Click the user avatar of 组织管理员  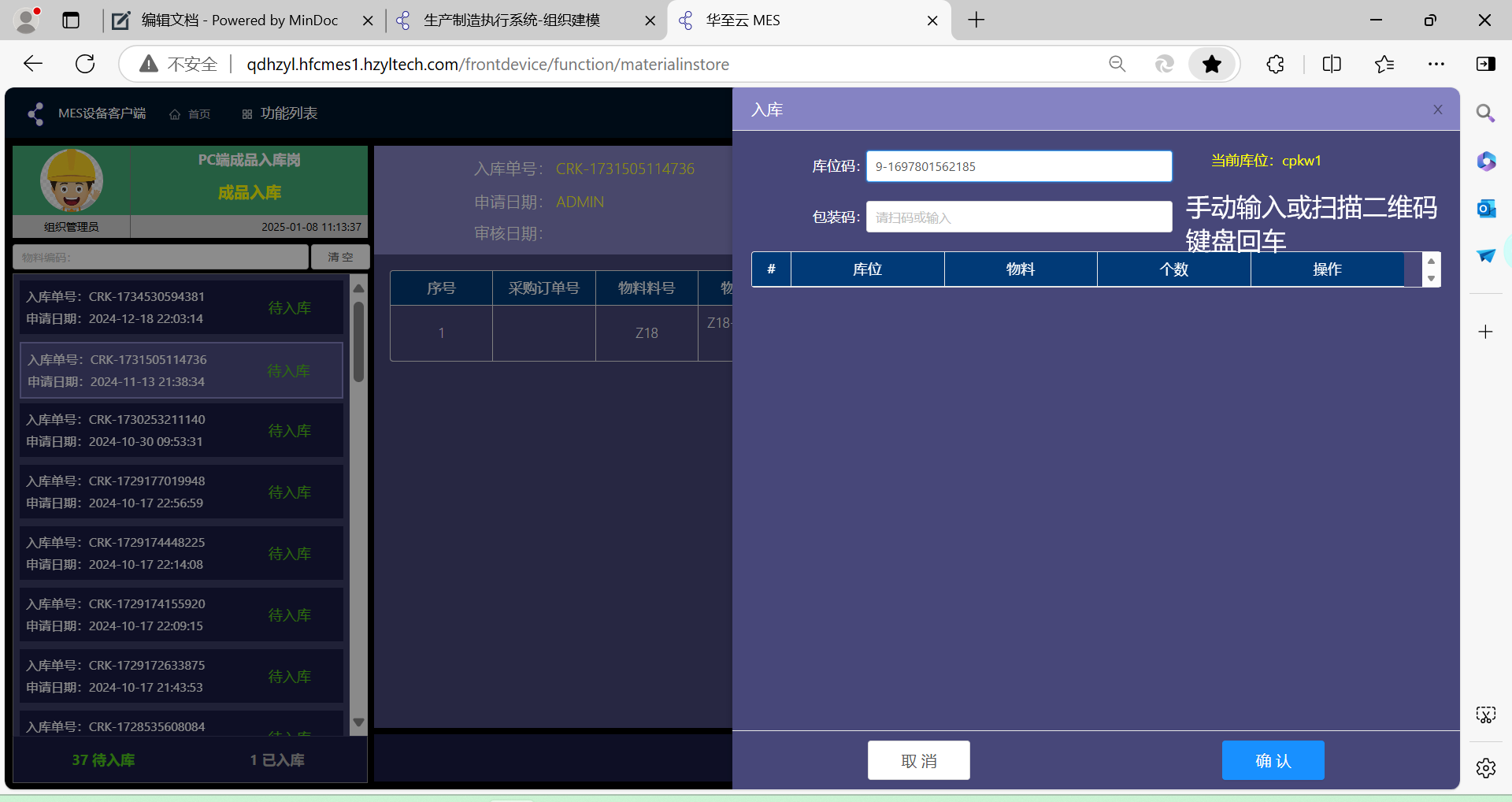coord(72,180)
